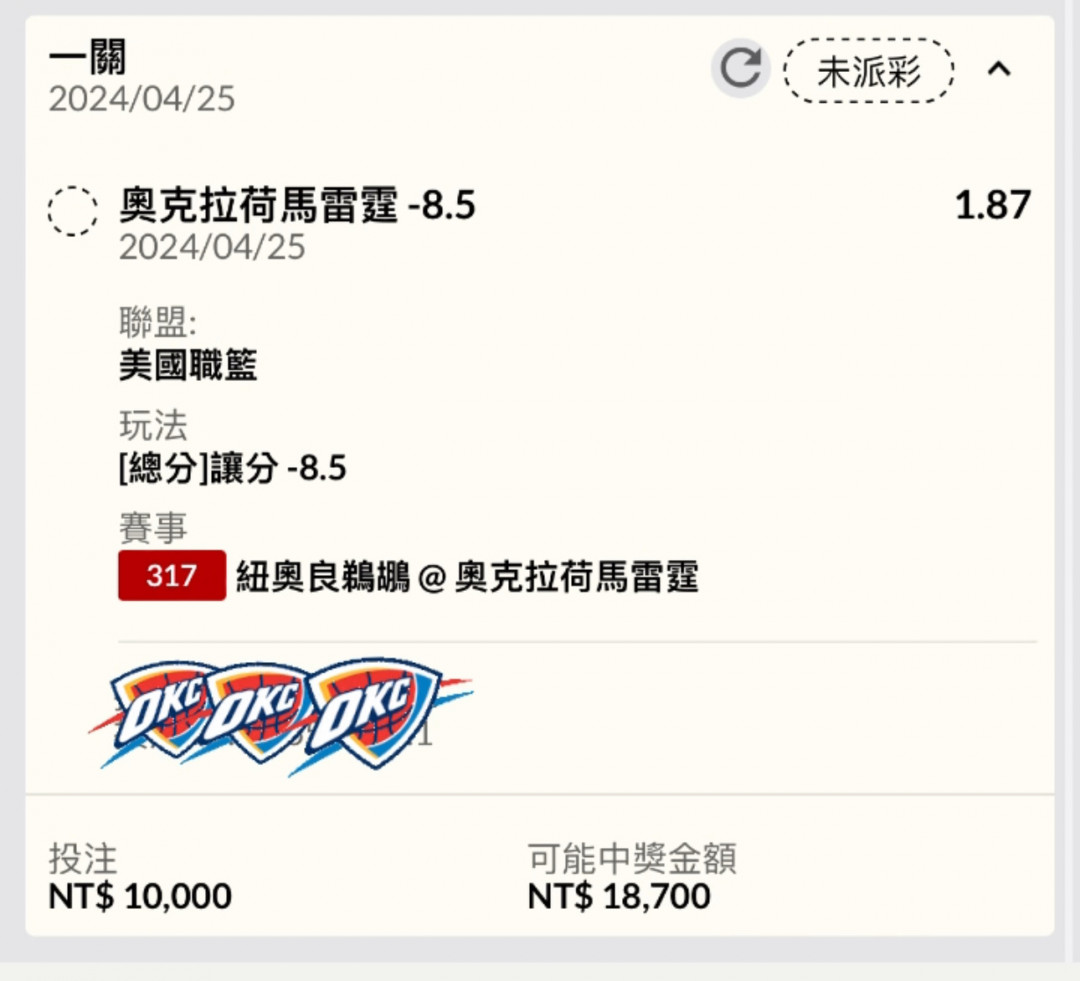Click the 2024/04/25 date below the selection title

coord(212,247)
